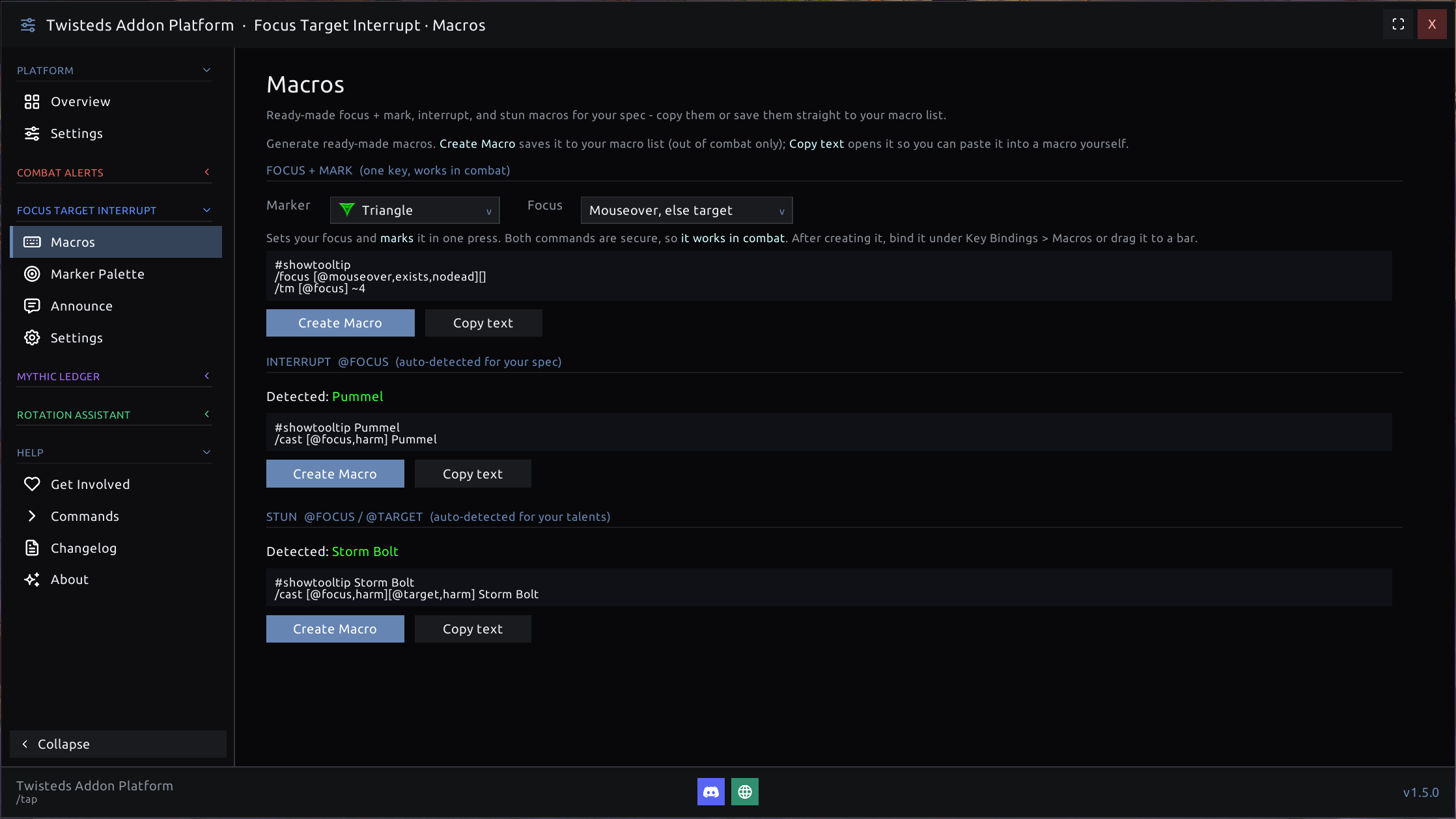1456x819 pixels.
Task: Click the INTERRUPT @FOCUS section header
Action: click(413, 362)
